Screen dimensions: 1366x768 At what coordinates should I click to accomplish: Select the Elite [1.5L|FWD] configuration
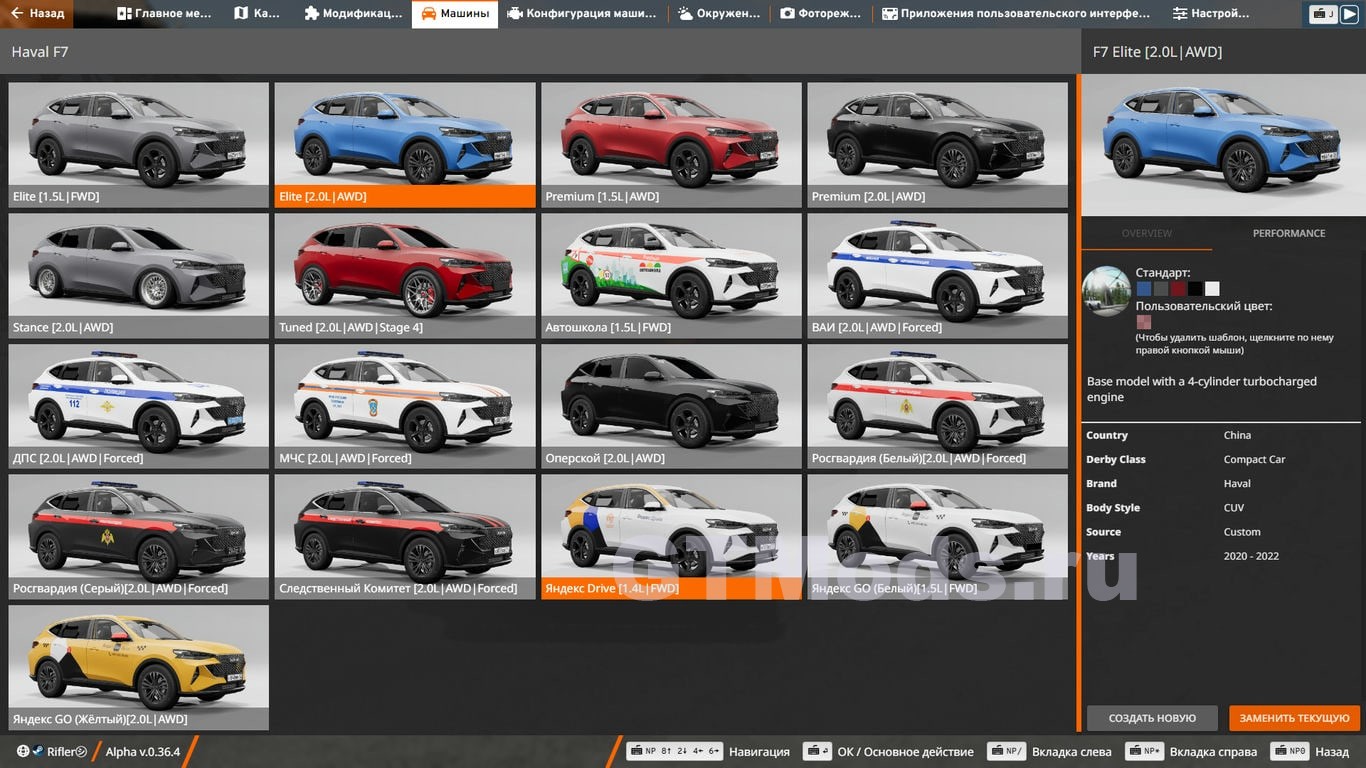139,145
